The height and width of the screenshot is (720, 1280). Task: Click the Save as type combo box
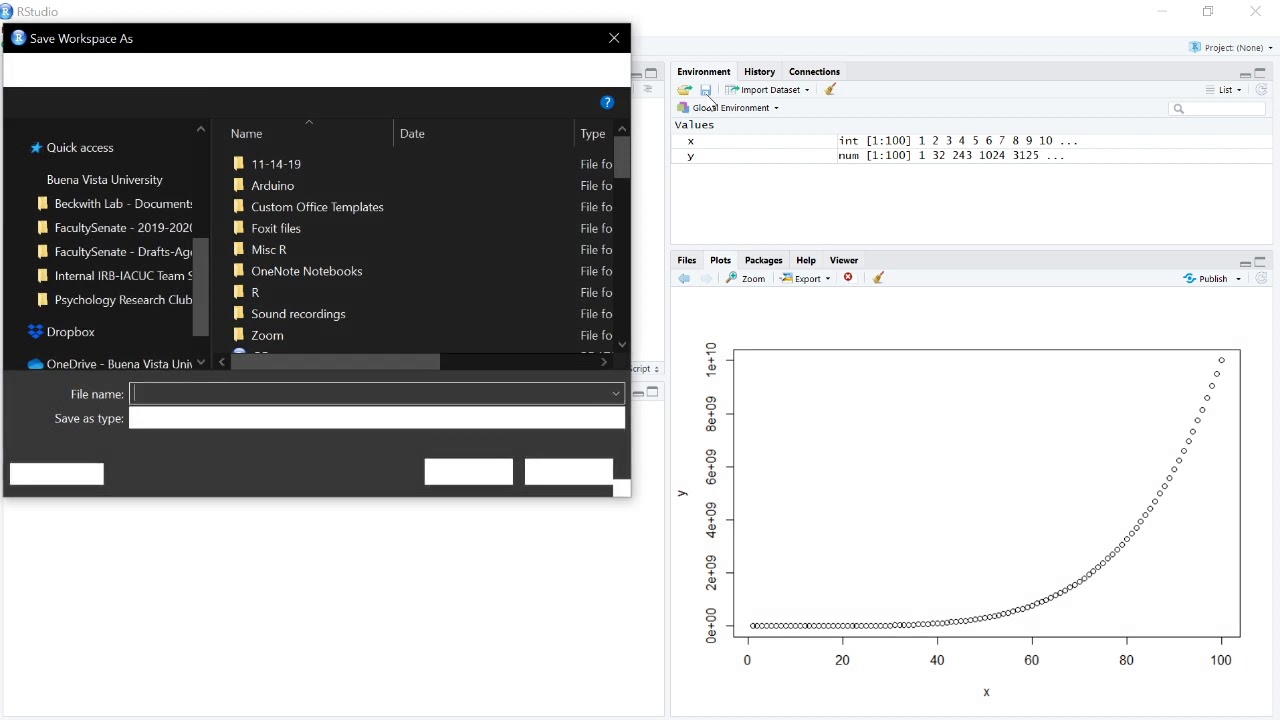(x=377, y=418)
